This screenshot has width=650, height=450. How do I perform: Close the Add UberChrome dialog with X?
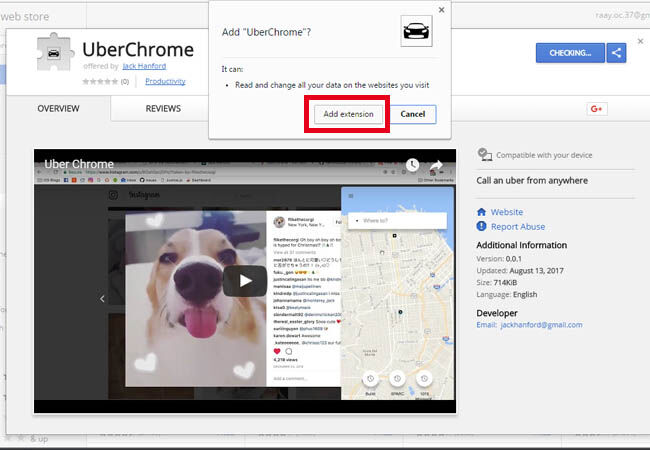pos(441,10)
